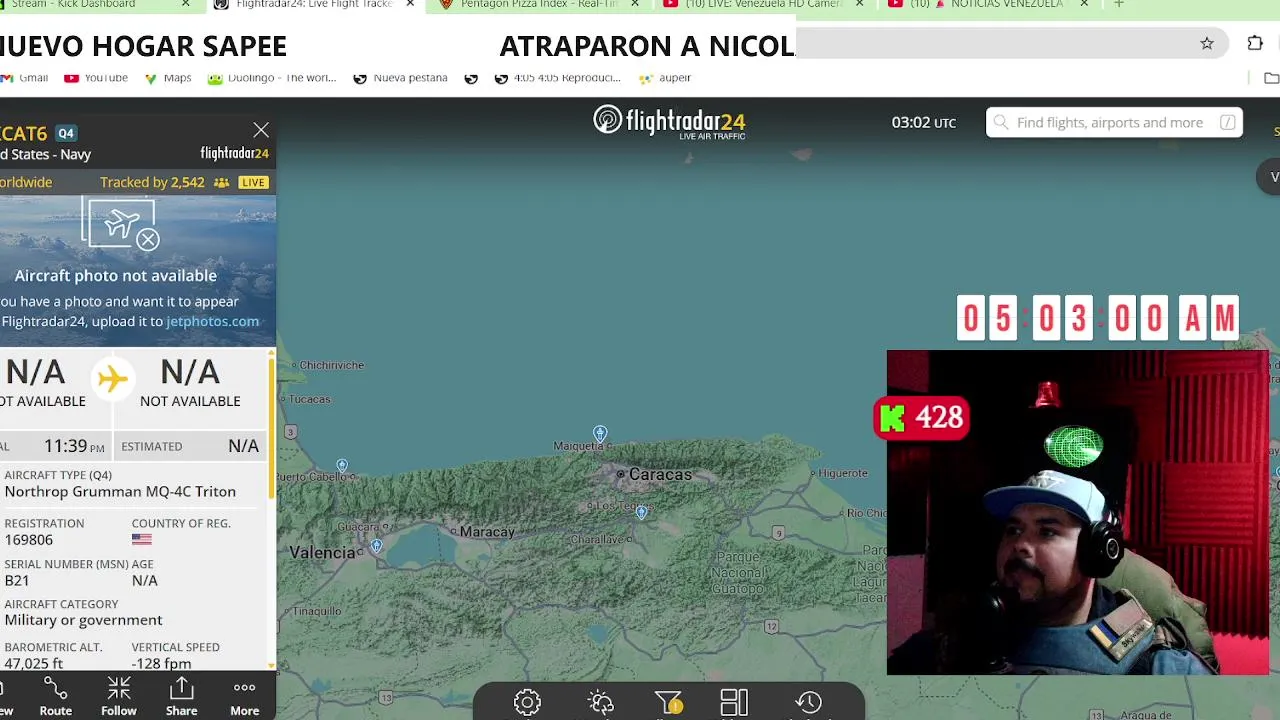
Task: Click the airport pin near Valencia
Action: point(376,546)
